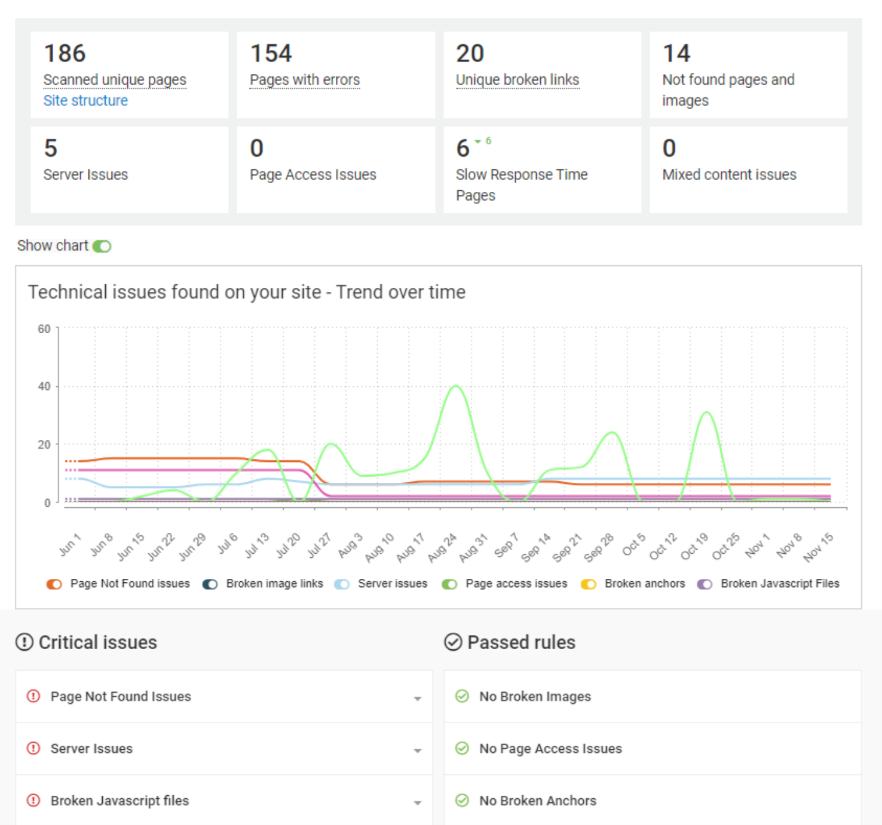
Task: Toggle Server issues legend series
Action: pos(342,584)
